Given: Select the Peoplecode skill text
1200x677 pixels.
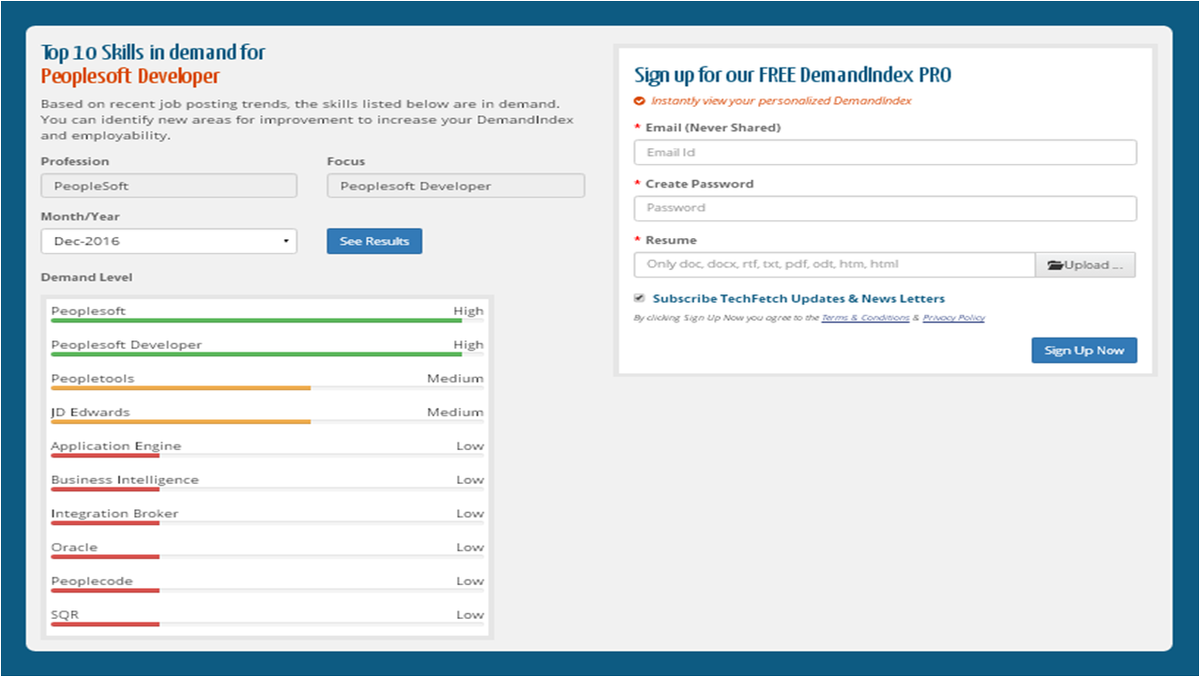Looking at the screenshot, I should [x=92, y=581].
